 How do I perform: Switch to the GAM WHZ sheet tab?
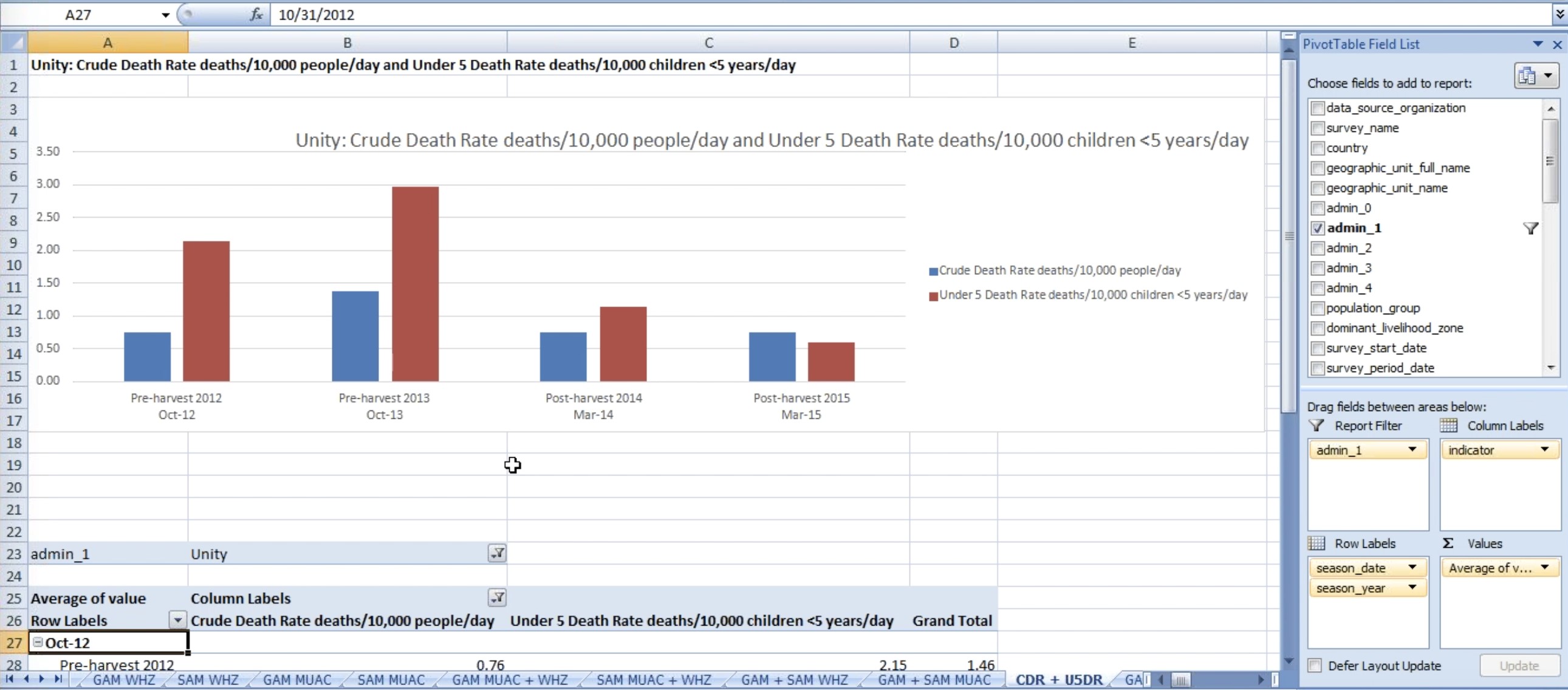point(123,680)
